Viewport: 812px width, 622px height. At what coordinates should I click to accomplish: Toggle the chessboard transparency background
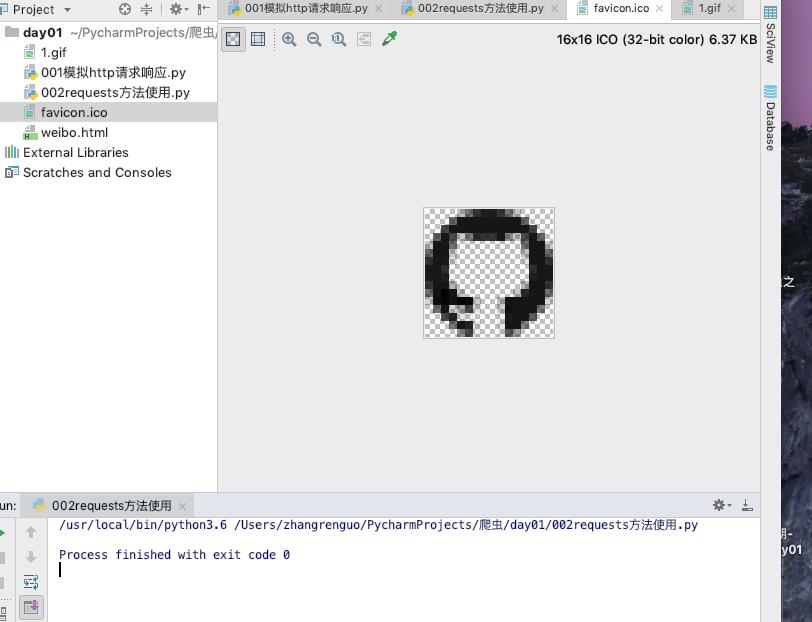click(233, 39)
